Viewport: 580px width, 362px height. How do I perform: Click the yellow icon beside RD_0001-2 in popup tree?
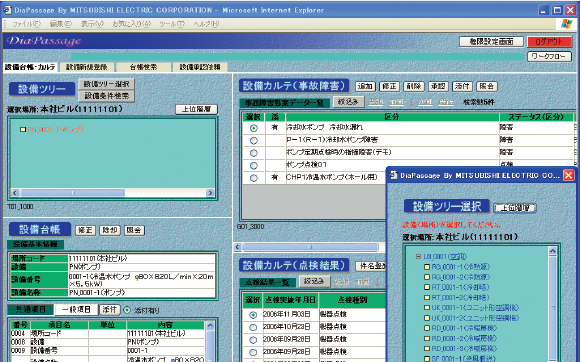coord(427,338)
